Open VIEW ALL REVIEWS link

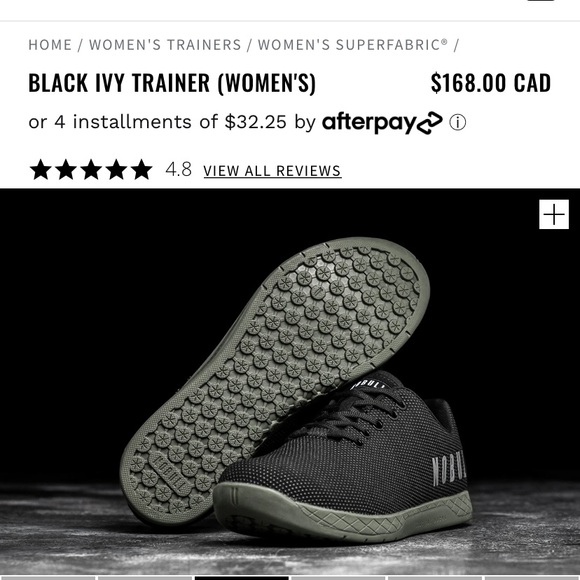272,171
